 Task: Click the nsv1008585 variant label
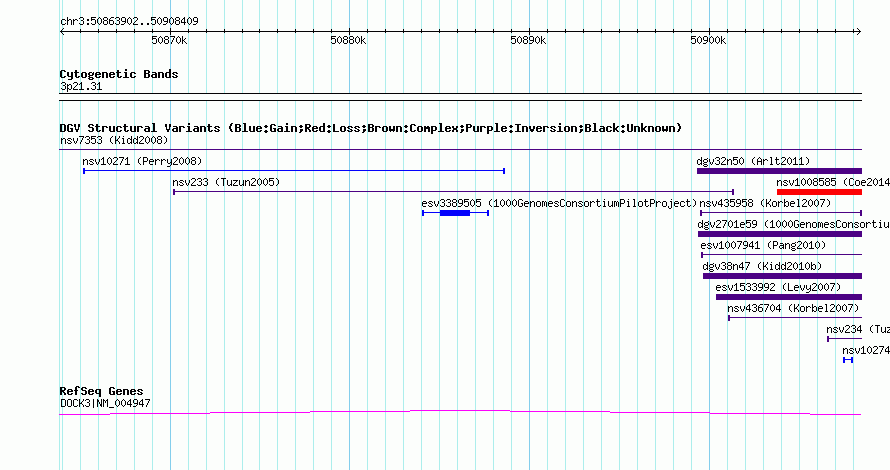tap(833, 182)
